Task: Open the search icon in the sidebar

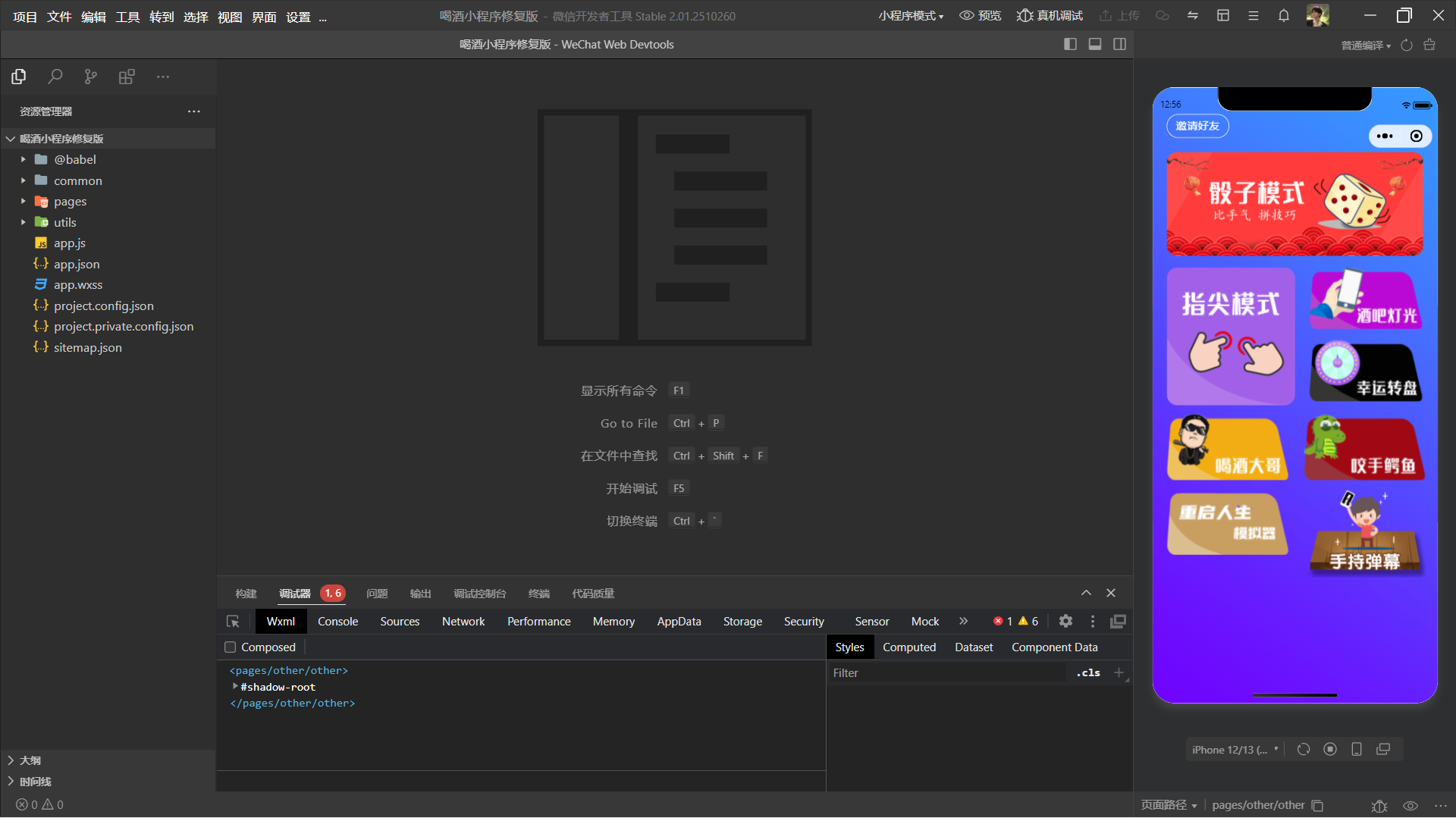Action: pyautogui.click(x=55, y=77)
